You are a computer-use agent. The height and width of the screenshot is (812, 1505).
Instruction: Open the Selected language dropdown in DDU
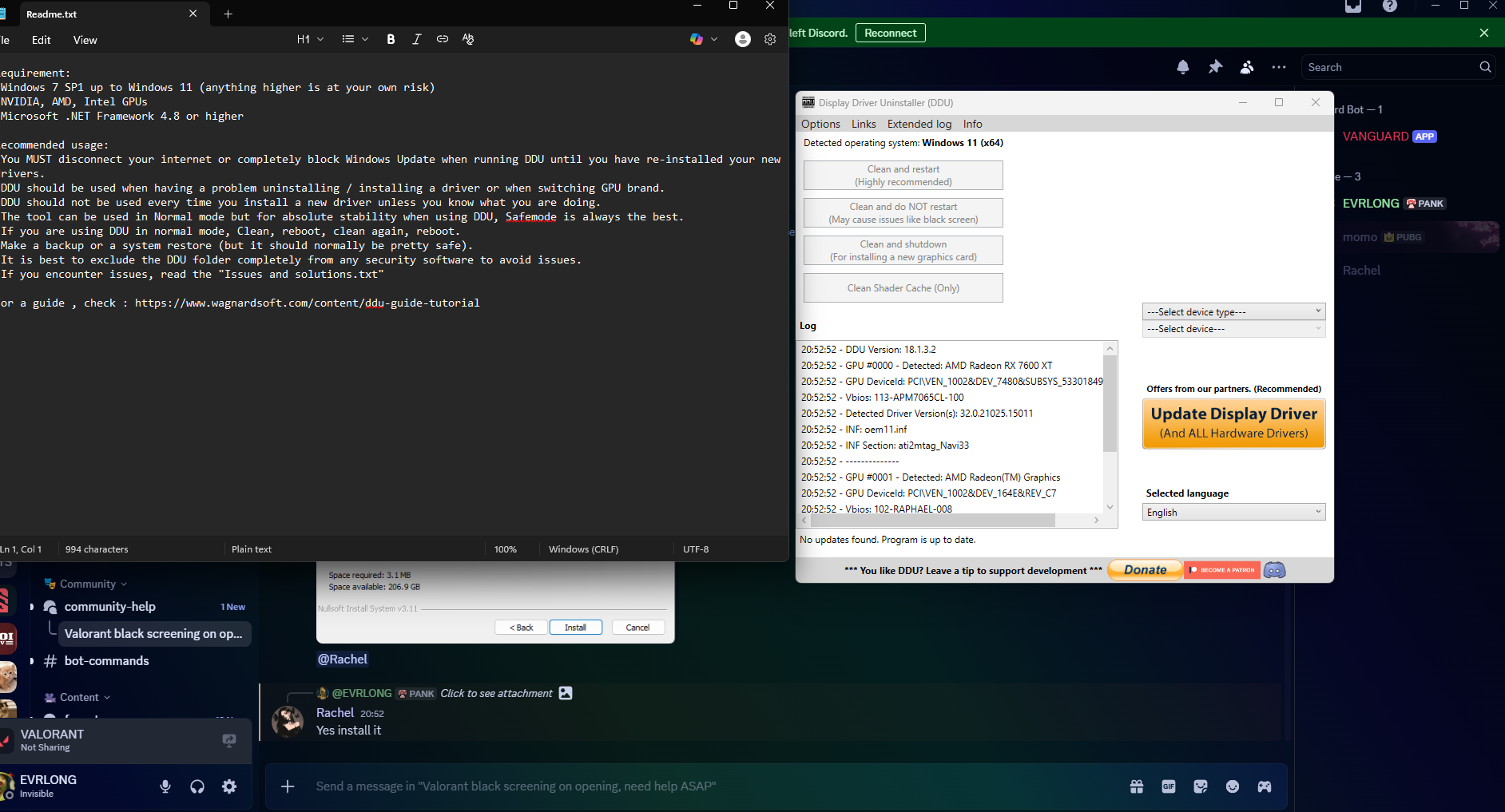(x=1234, y=512)
